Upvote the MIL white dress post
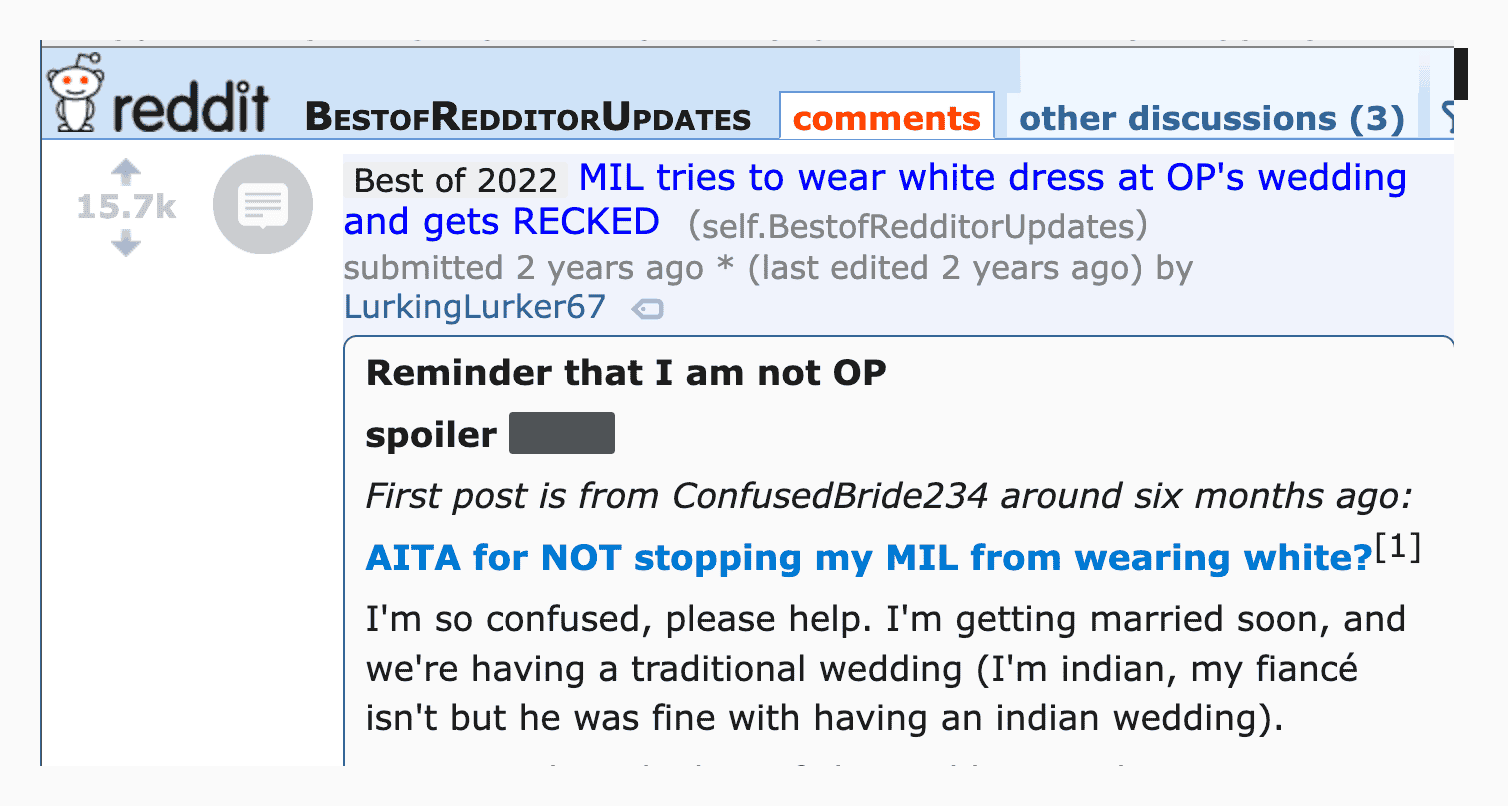The height and width of the screenshot is (806, 1508). point(126,174)
